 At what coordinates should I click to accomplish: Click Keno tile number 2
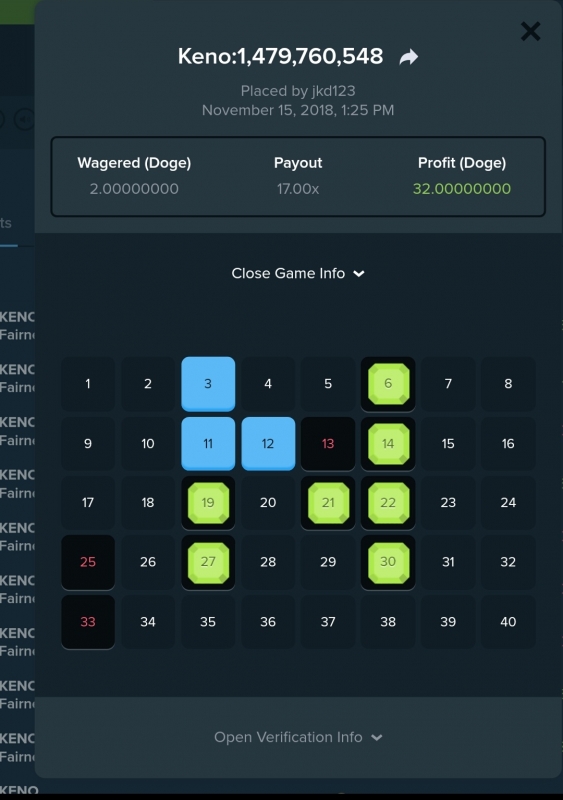148,384
